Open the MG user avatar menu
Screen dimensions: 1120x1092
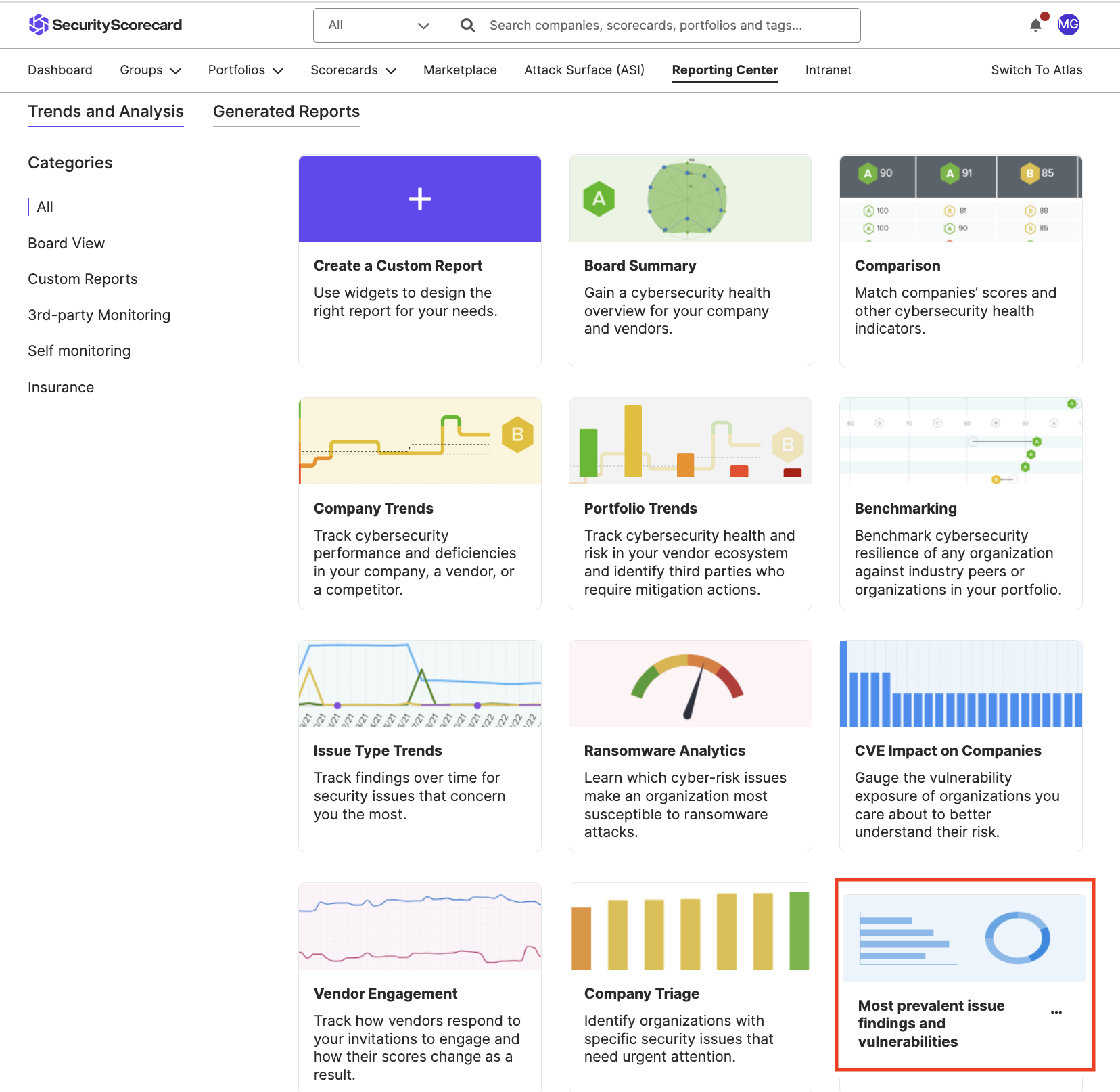(1069, 25)
